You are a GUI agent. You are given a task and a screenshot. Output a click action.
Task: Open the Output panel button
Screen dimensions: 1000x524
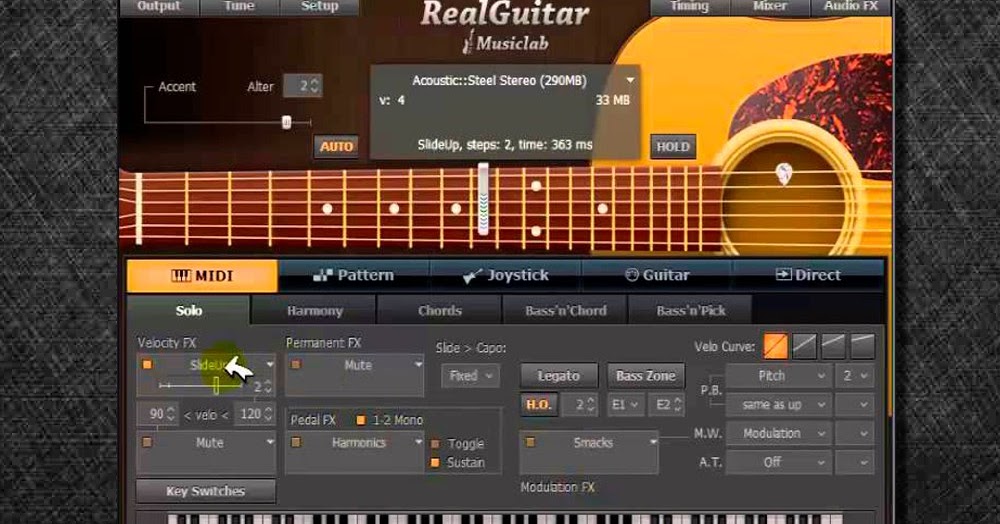coord(159,6)
